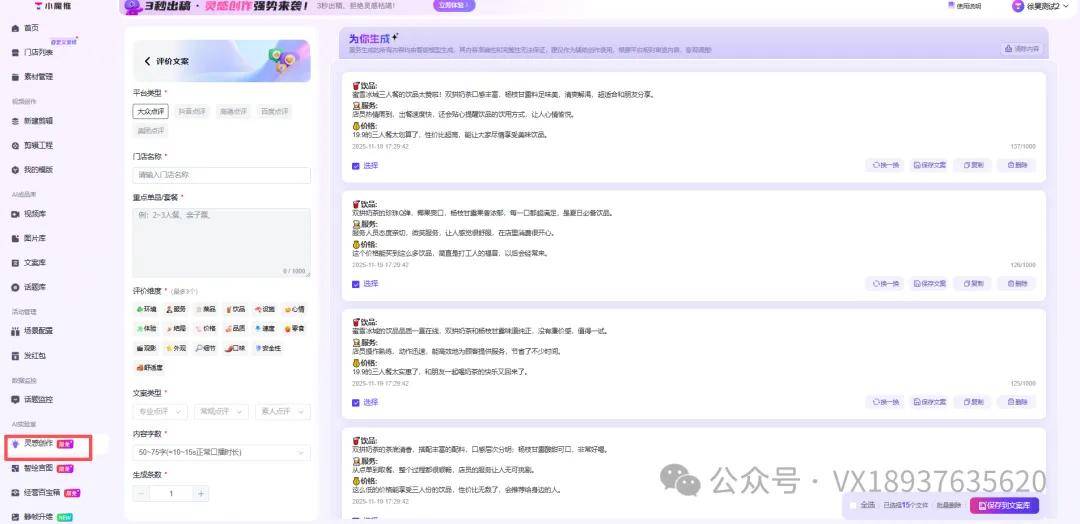
Task: Click the back arrow beside 评价文案
Action: coord(148,62)
